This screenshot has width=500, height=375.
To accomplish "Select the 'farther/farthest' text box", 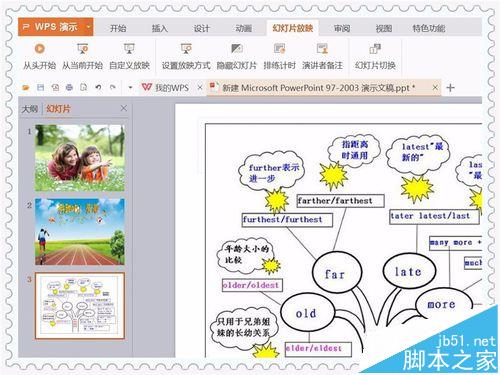I will (x=340, y=201).
